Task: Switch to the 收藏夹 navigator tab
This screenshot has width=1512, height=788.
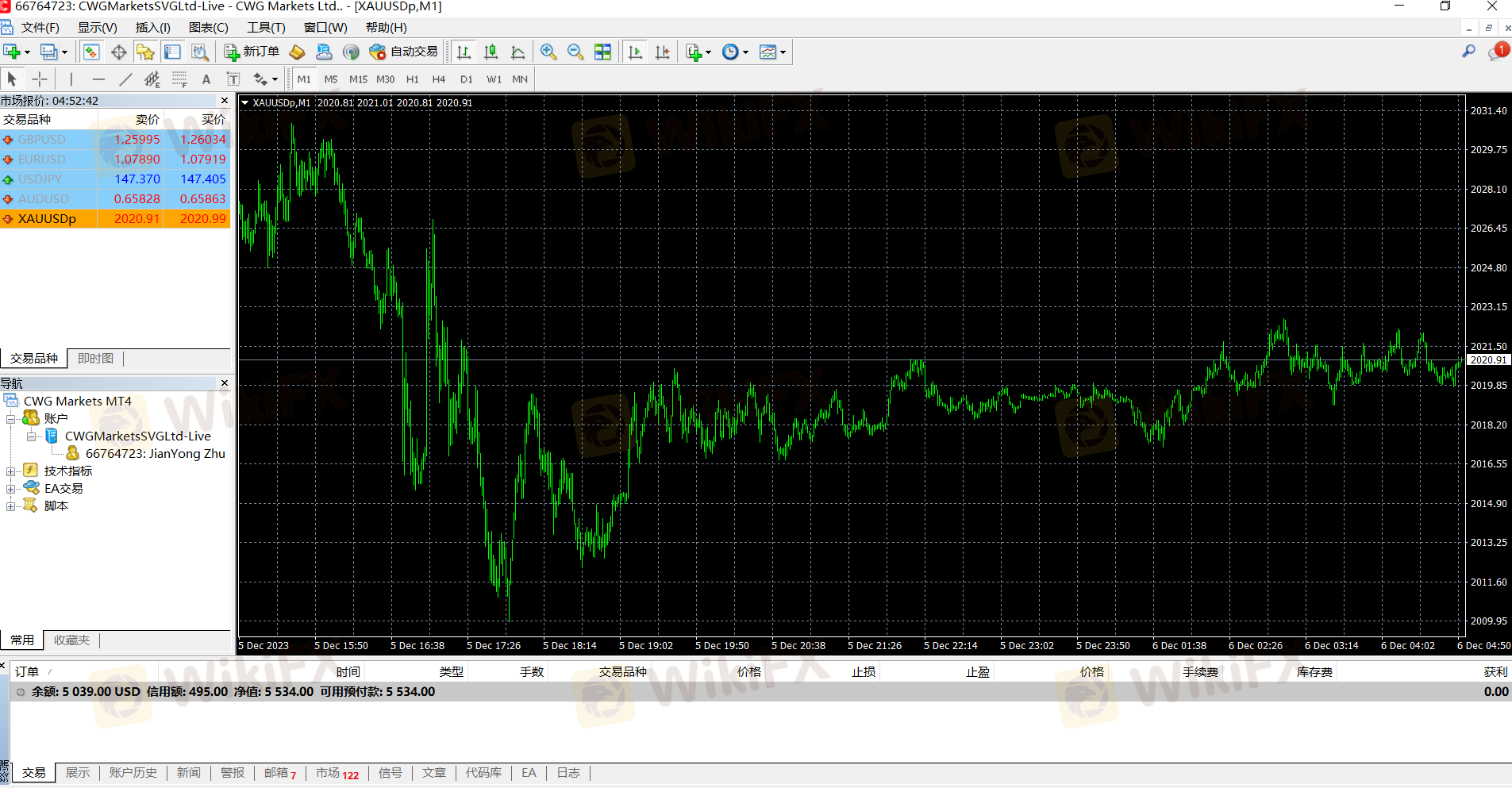Action: [x=71, y=640]
